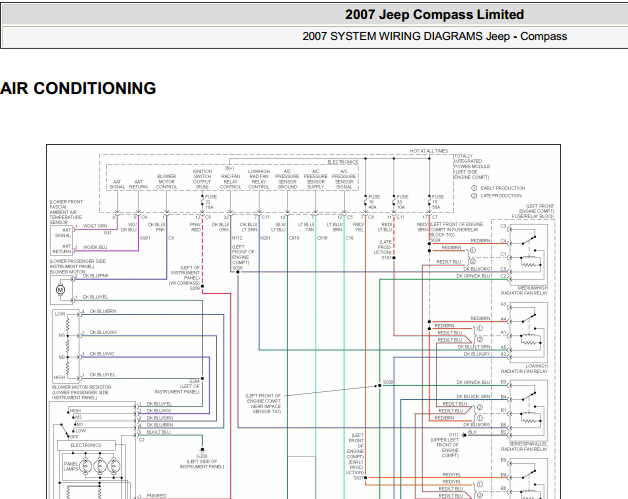Click 'DK BLU/PNK' wire label at blower motor
The image size is (628, 499).
pos(96,276)
